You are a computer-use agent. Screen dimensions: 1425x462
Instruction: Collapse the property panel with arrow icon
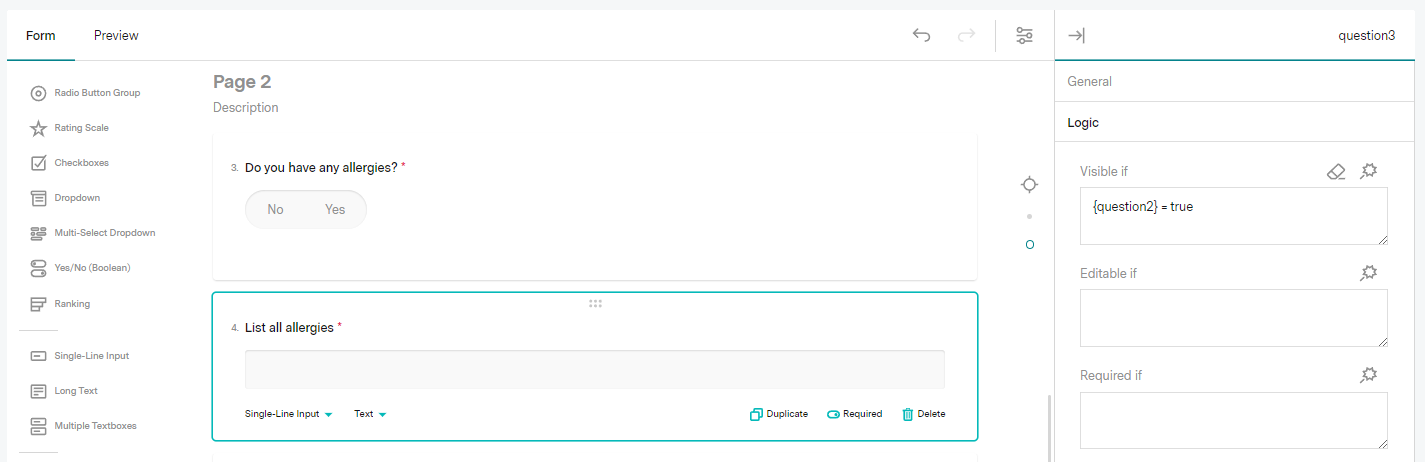click(1076, 36)
